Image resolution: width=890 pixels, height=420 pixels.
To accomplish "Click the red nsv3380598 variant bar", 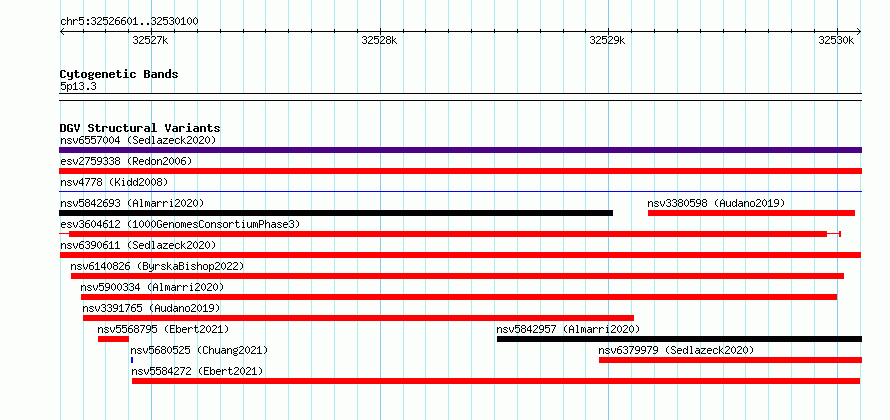I will click(x=752, y=213).
